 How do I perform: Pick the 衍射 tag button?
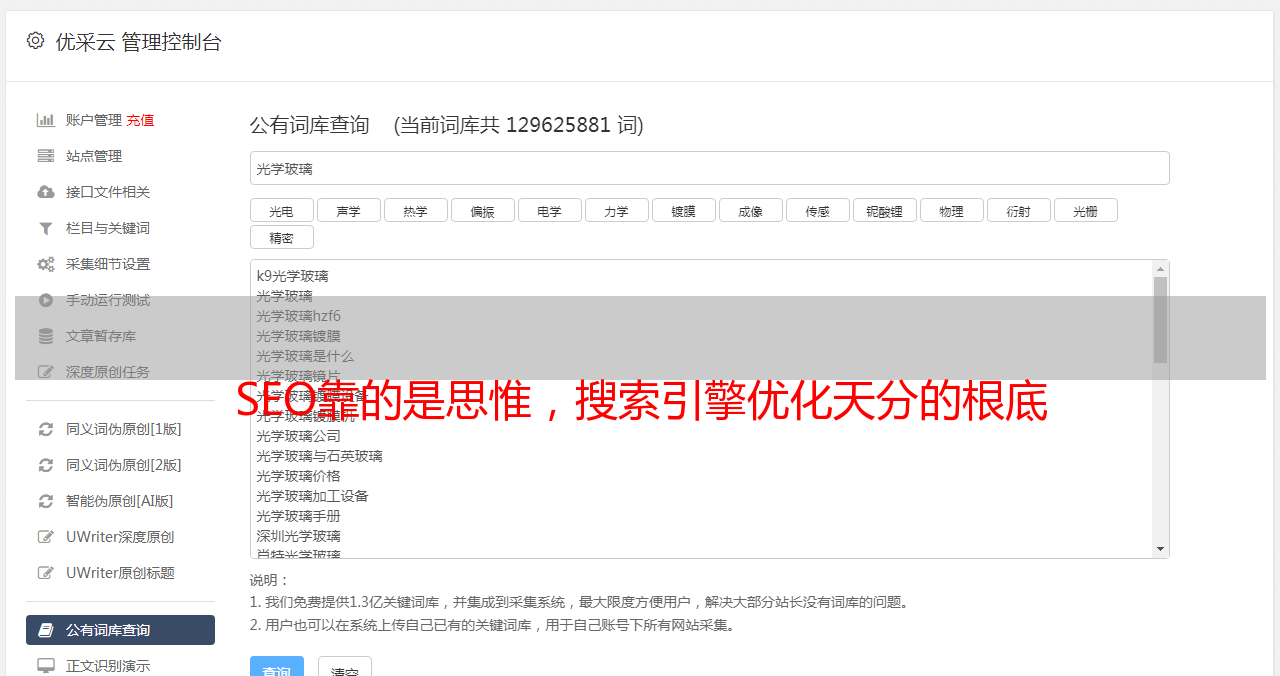tap(1018, 210)
